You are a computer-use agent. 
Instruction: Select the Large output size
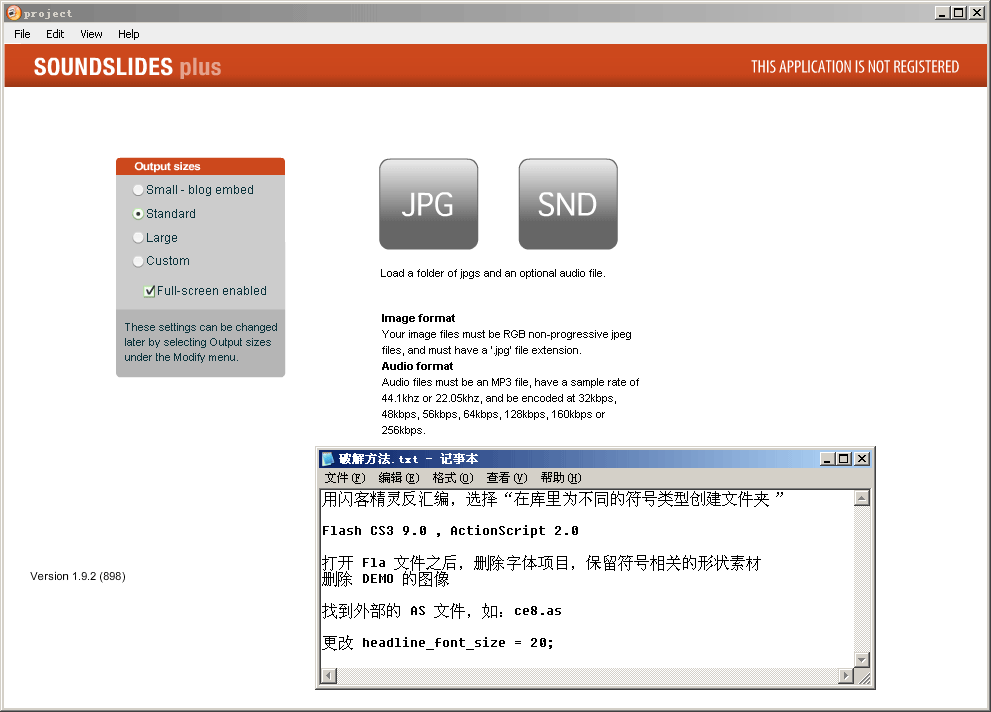155,238
